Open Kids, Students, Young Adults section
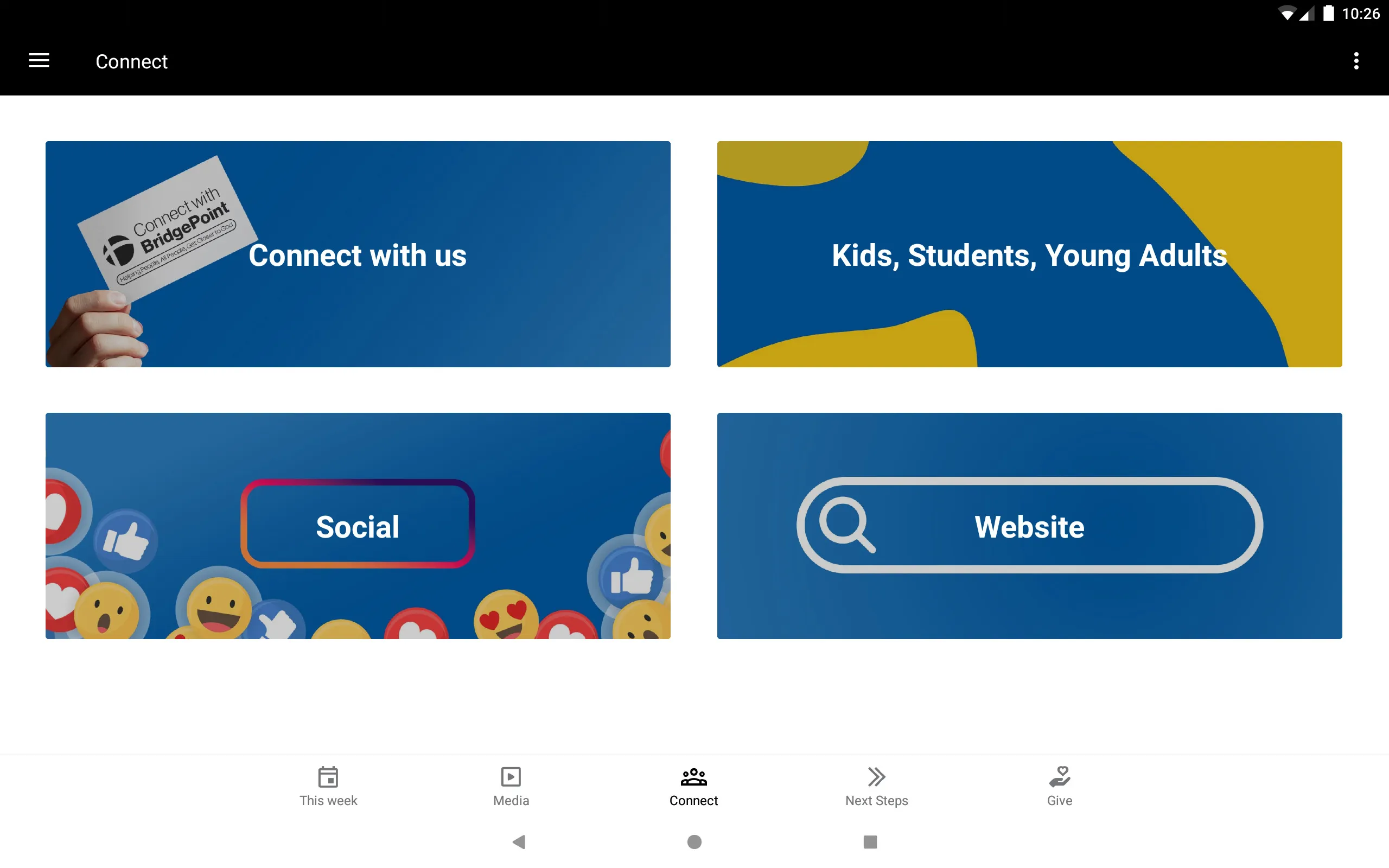 coord(1029,254)
